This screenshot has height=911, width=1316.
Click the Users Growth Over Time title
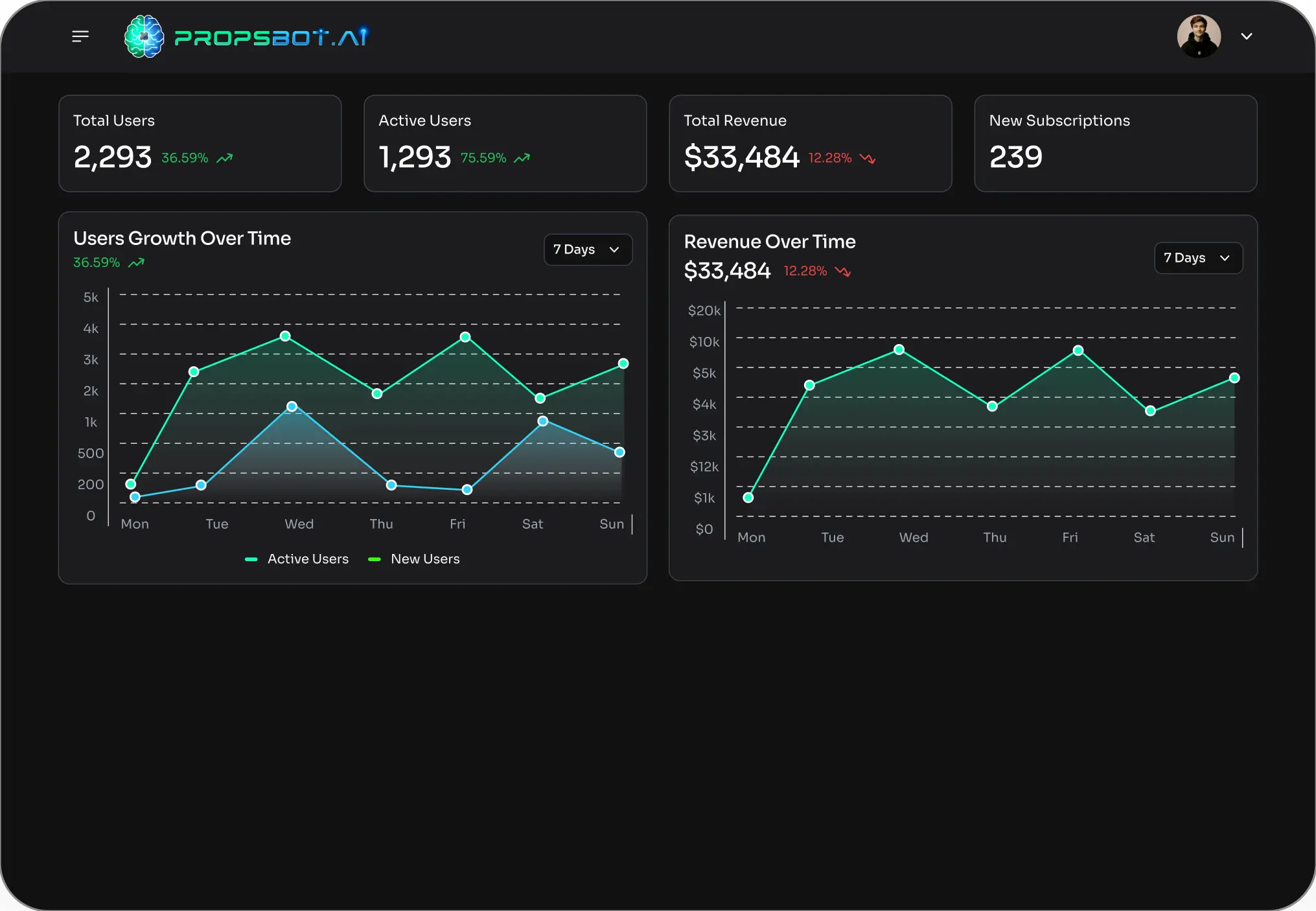[x=182, y=238]
